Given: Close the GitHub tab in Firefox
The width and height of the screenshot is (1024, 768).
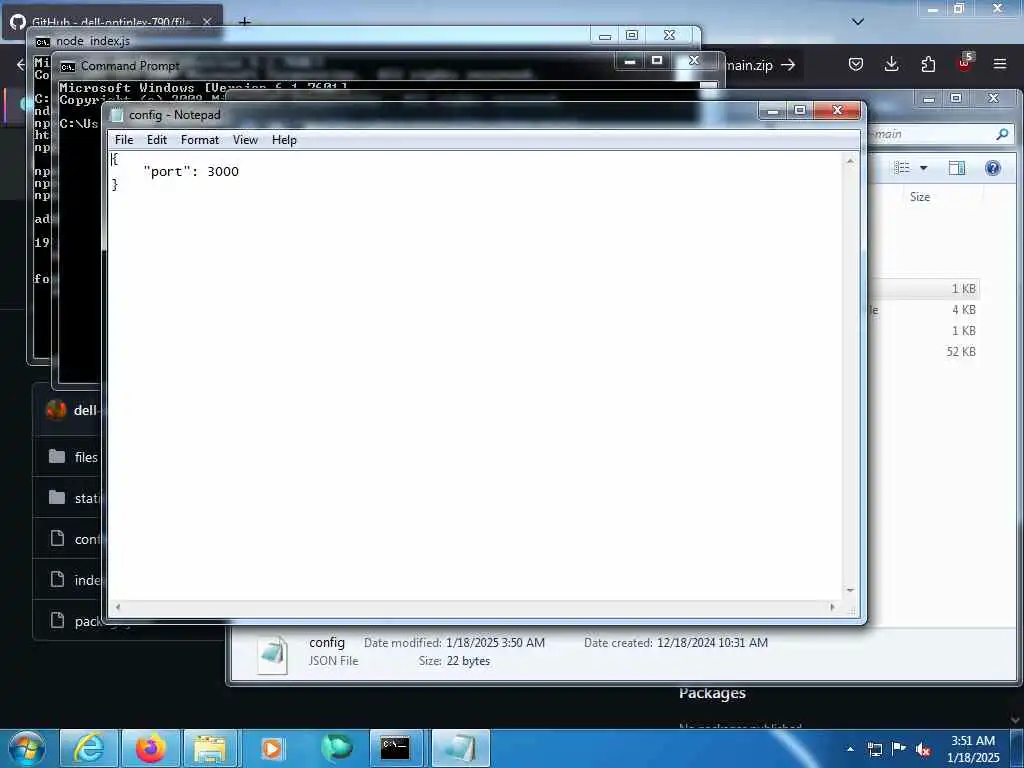Looking at the screenshot, I should (207, 22).
